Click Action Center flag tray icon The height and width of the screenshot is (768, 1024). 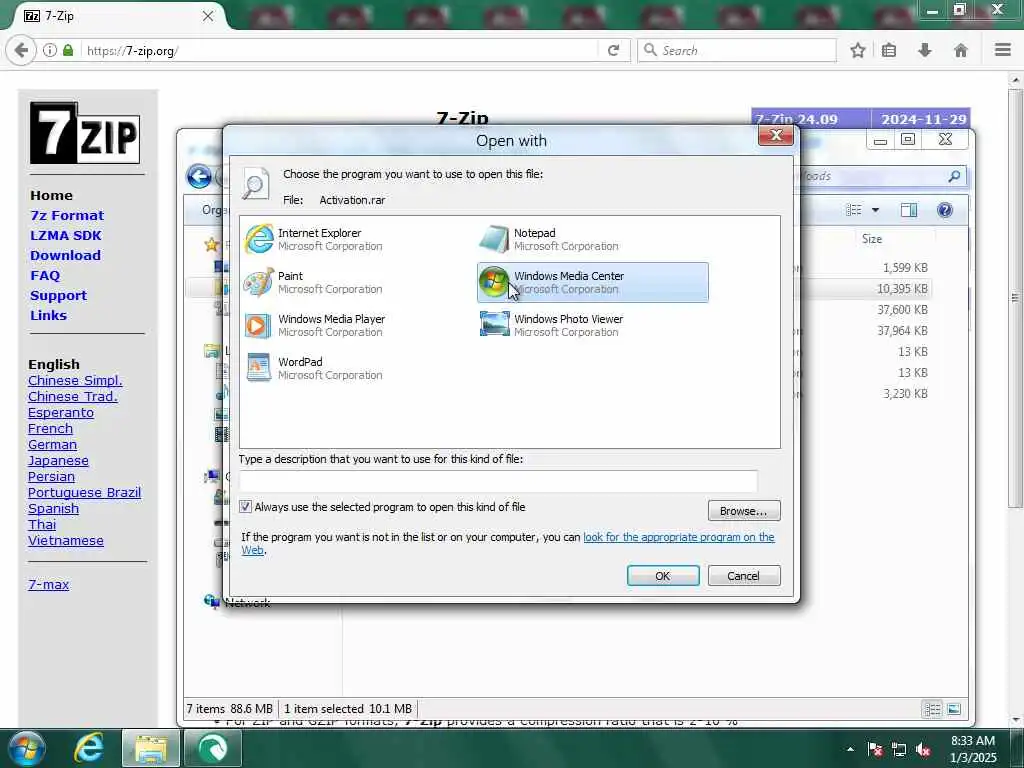point(875,749)
